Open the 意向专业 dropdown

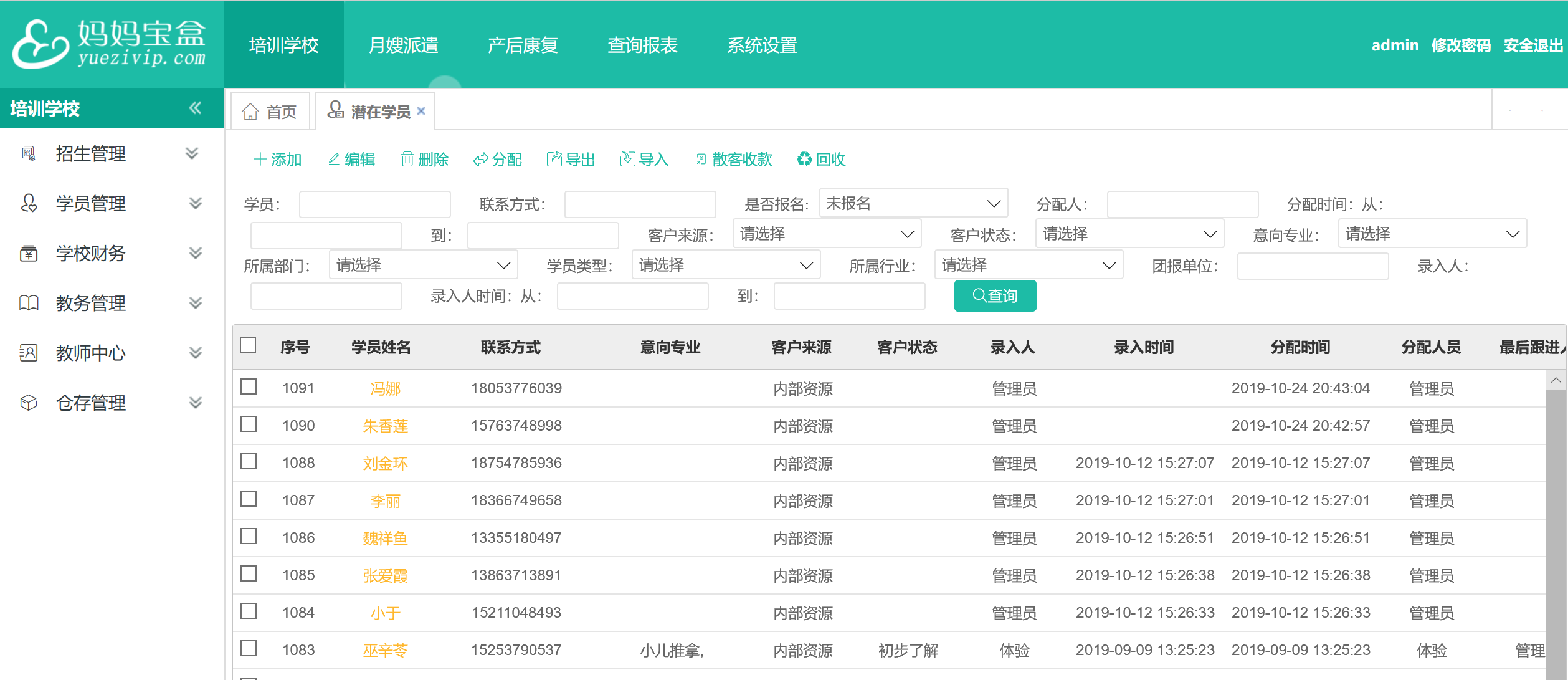[1432, 234]
